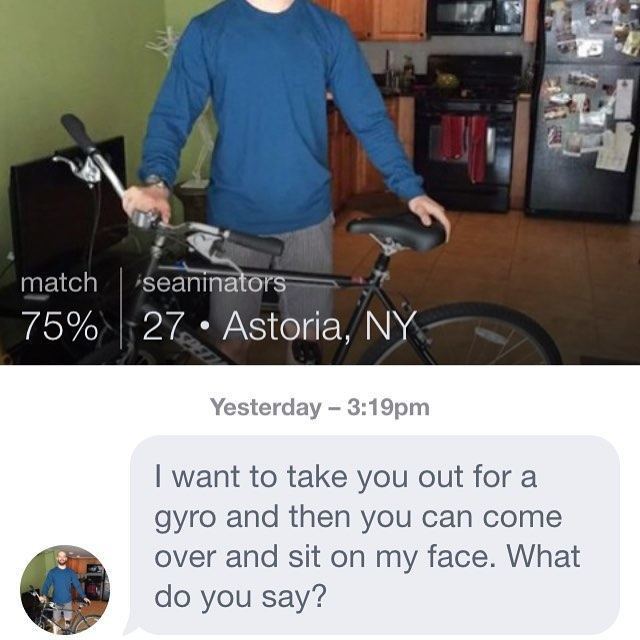Click the divider line beside 75% match
640x640 pixels.
click(x=121, y=308)
